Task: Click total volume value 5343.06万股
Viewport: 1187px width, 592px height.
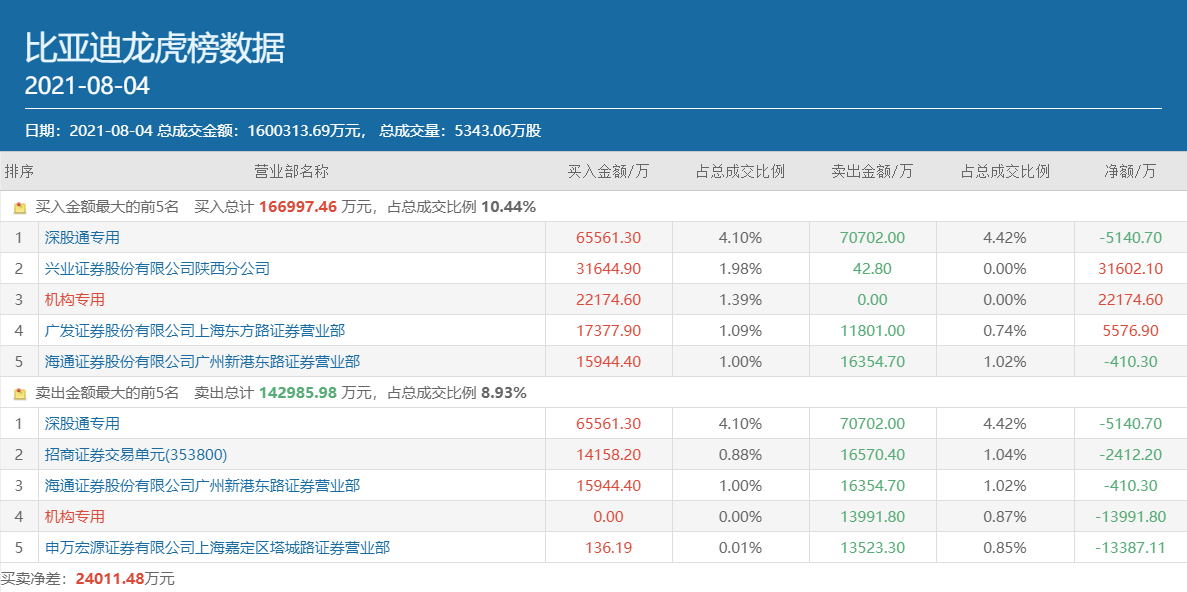Action: 498,131
